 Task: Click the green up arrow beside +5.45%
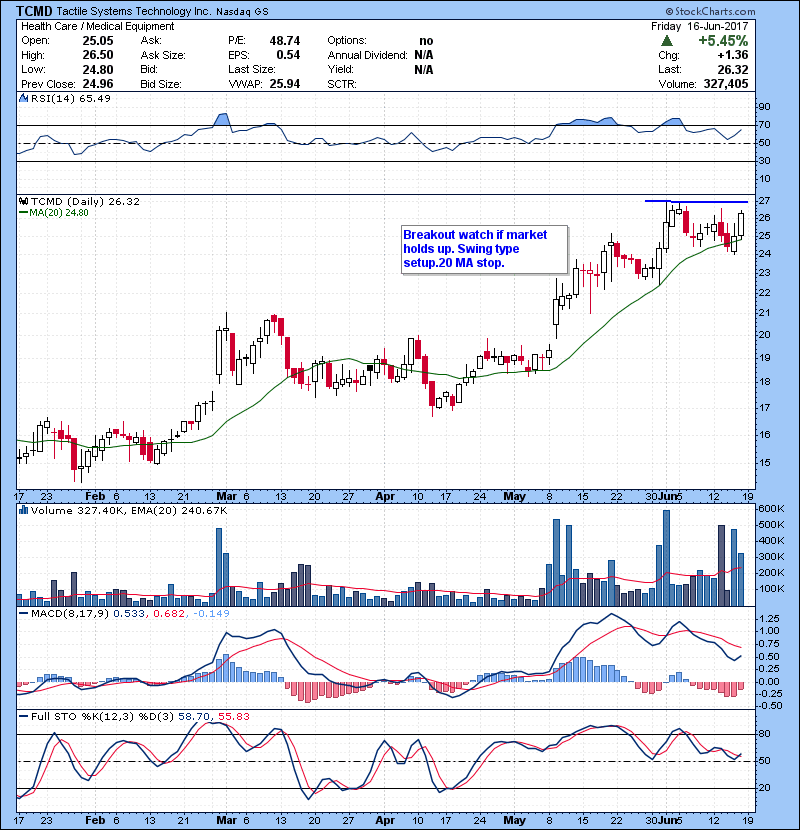point(666,41)
